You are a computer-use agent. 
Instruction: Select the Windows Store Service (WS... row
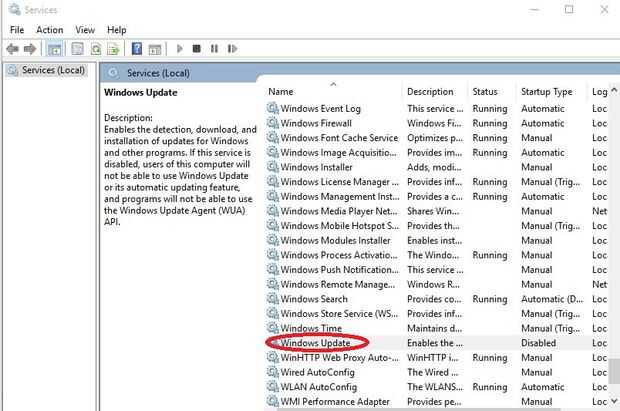tap(437, 314)
